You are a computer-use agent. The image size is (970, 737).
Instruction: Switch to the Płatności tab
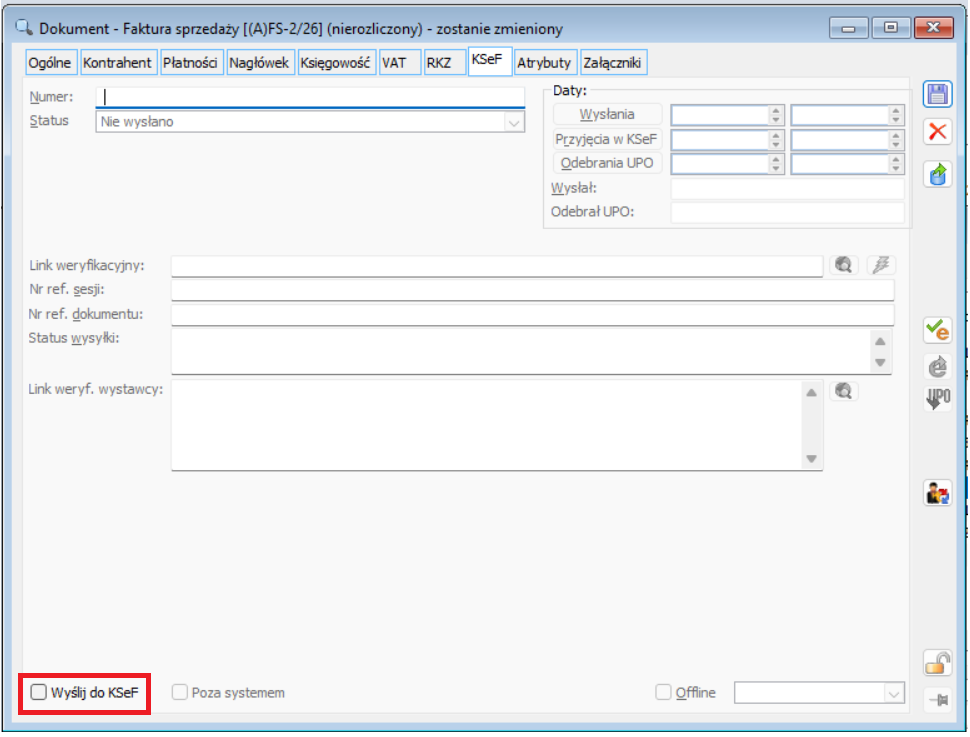click(x=190, y=63)
